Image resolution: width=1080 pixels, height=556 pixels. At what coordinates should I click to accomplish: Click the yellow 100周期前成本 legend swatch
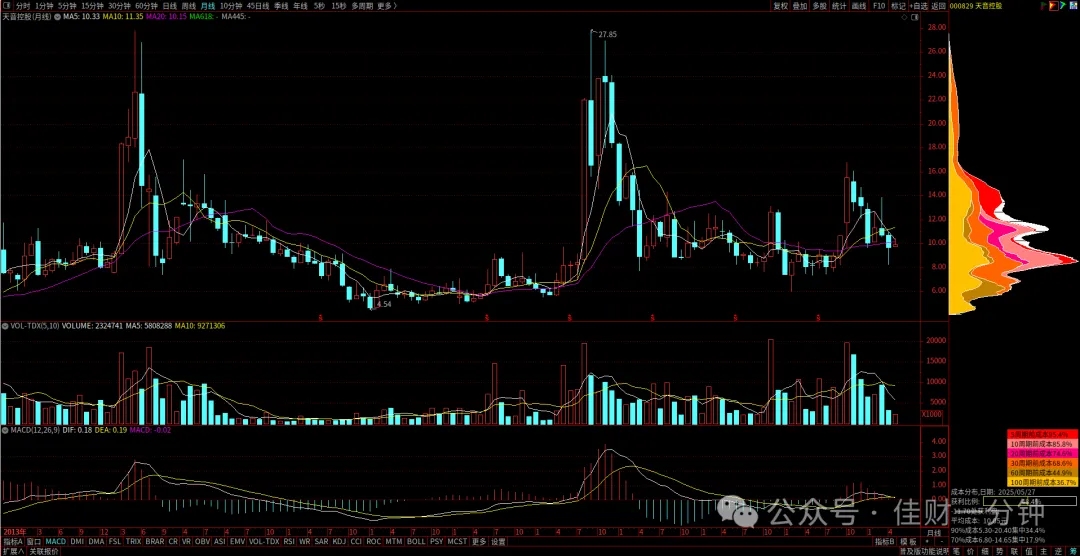(1042, 483)
